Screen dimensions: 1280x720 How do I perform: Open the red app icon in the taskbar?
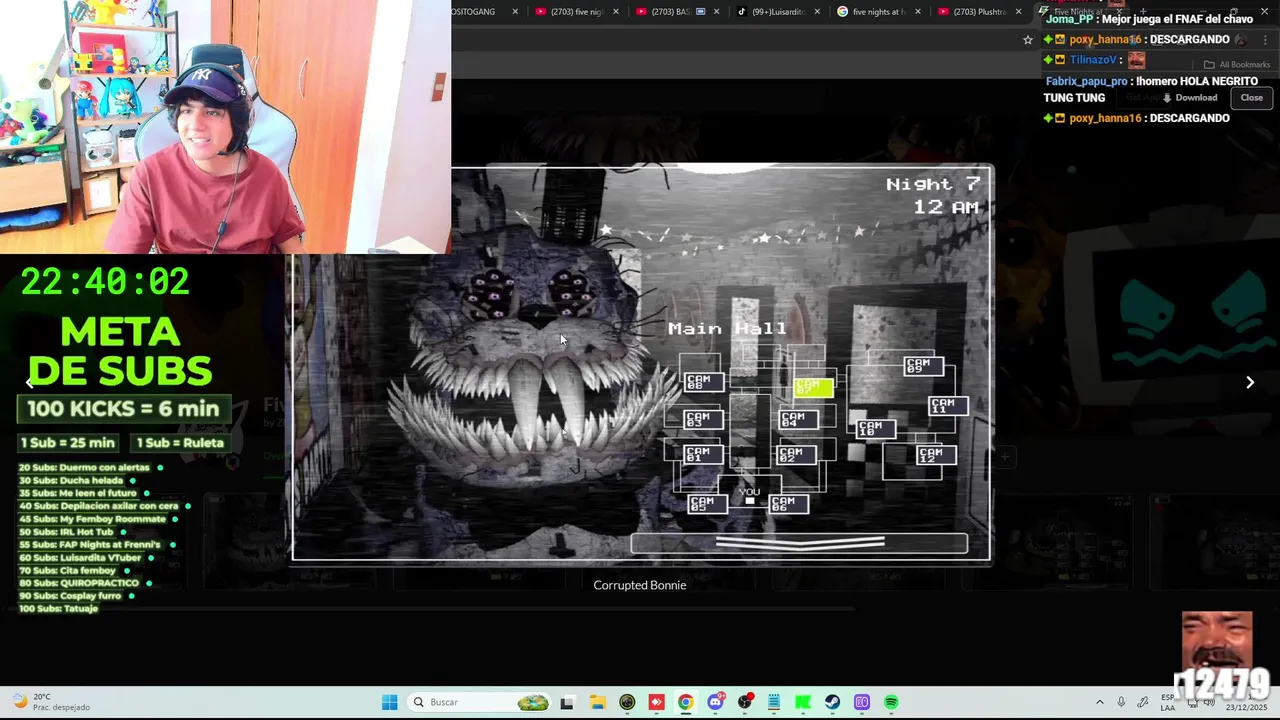[656, 702]
